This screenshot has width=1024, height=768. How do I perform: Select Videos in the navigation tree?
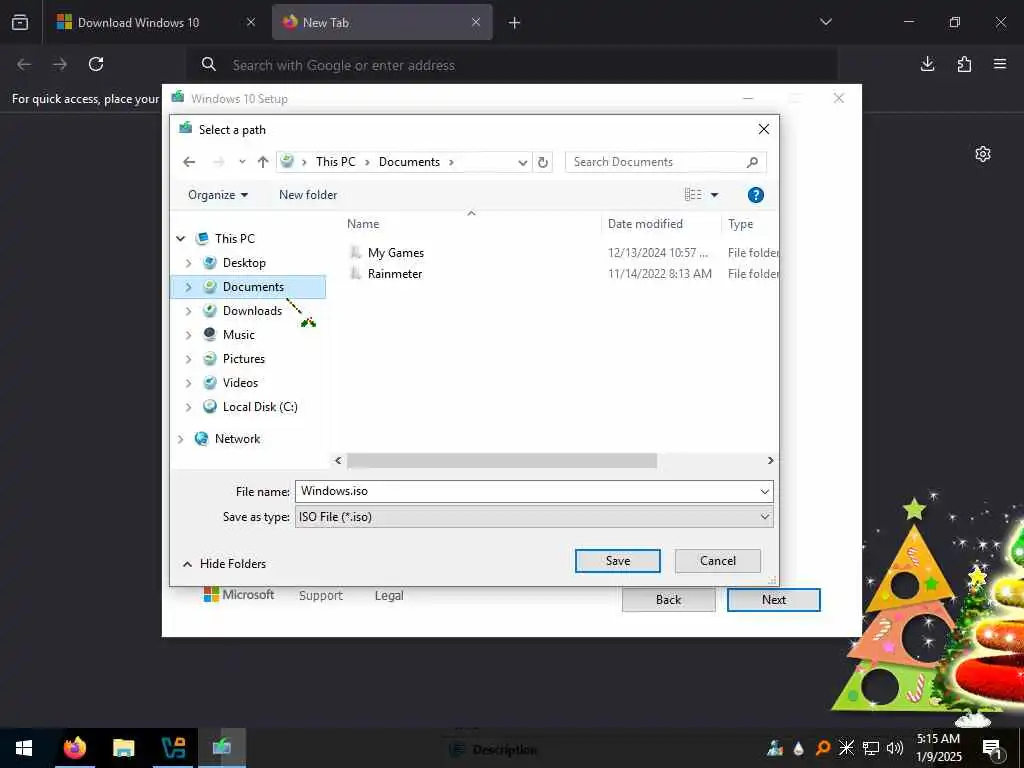[240, 383]
